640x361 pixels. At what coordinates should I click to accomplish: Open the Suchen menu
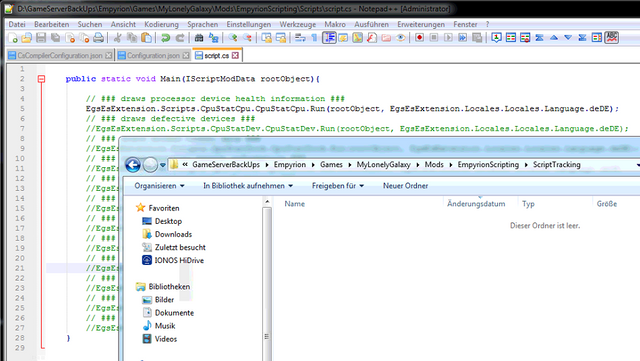[90, 25]
